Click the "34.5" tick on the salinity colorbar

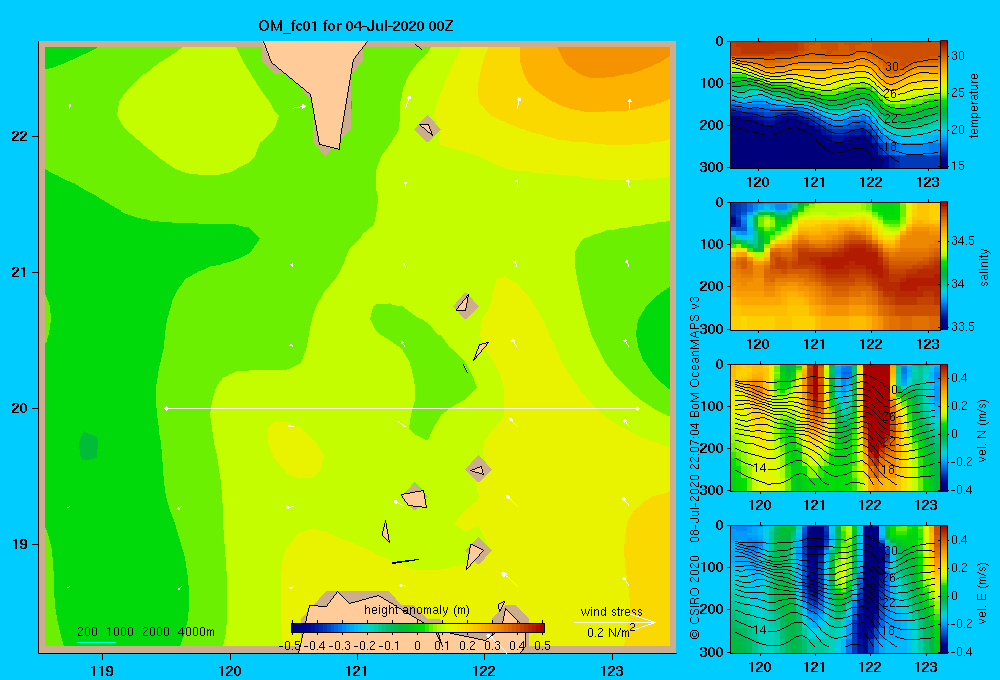(x=963, y=241)
